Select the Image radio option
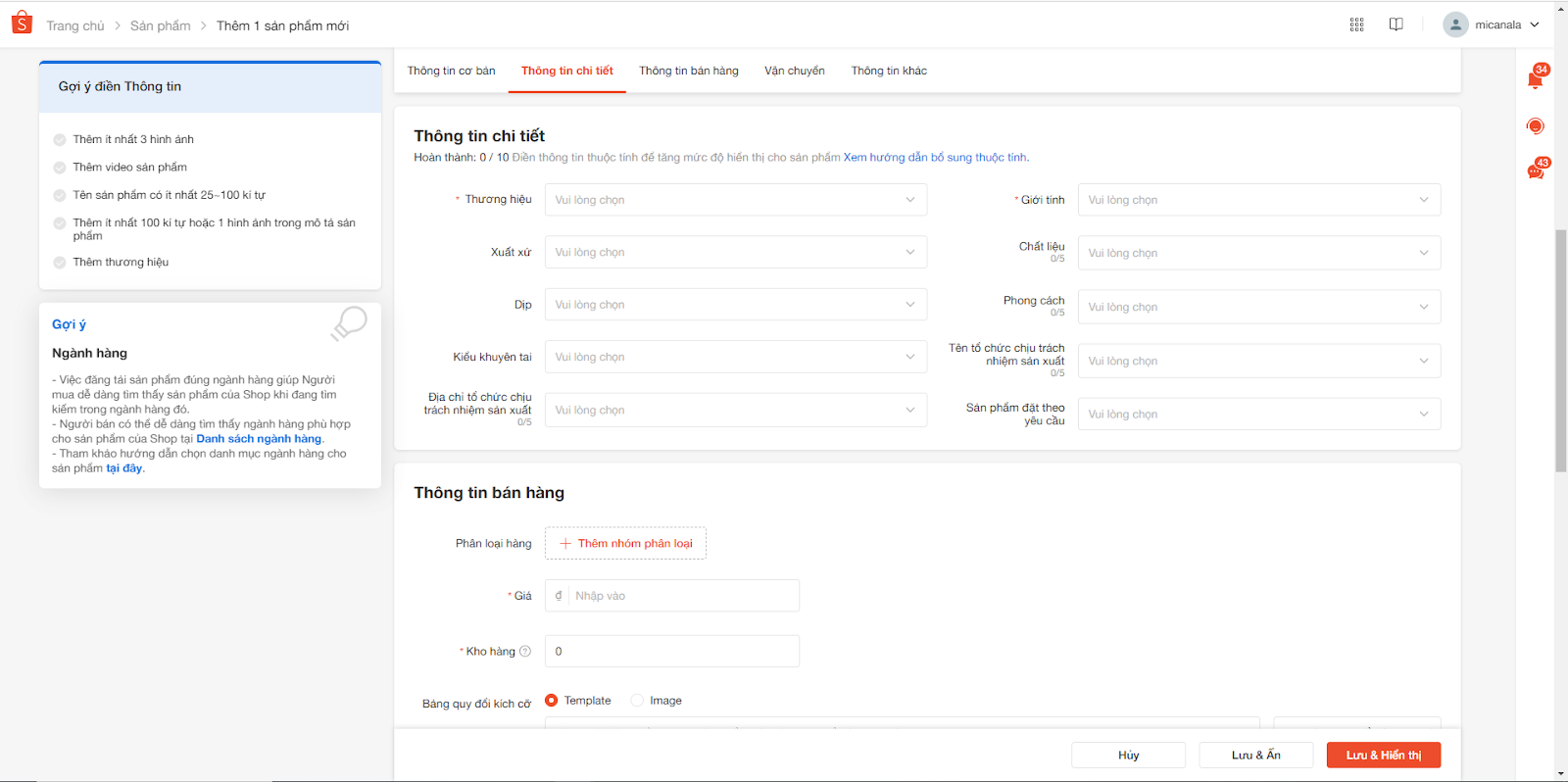1568x782 pixels. point(638,701)
